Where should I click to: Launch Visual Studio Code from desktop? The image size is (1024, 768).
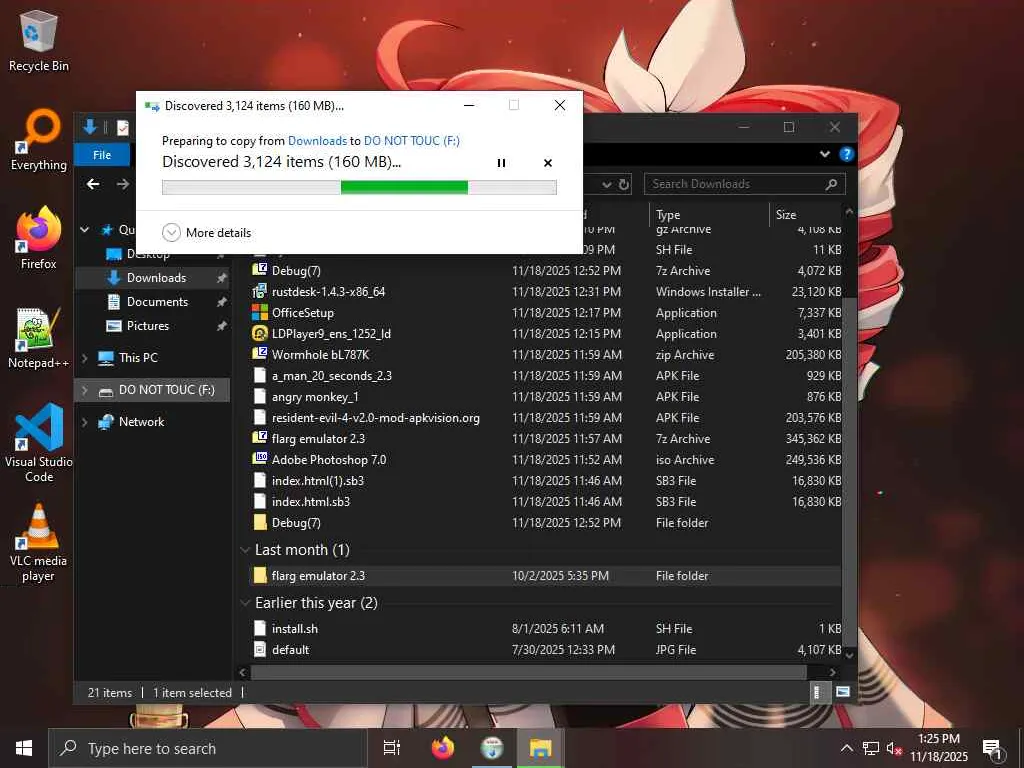(x=39, y=442)
